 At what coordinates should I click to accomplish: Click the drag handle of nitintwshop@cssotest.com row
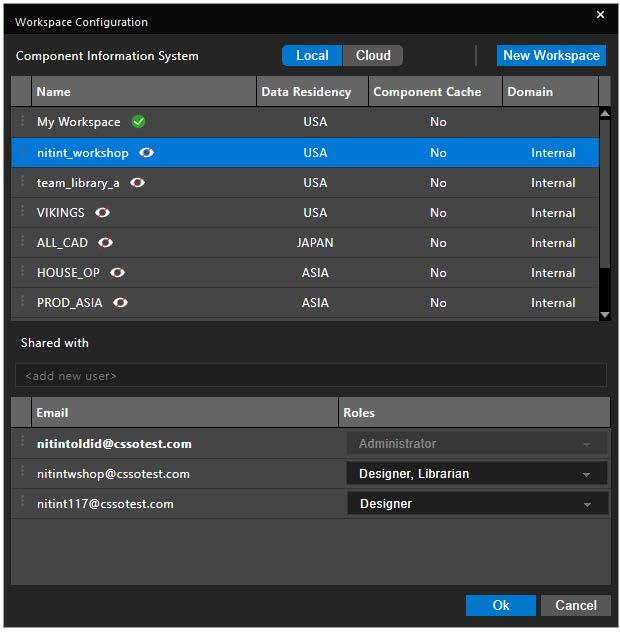22,471
